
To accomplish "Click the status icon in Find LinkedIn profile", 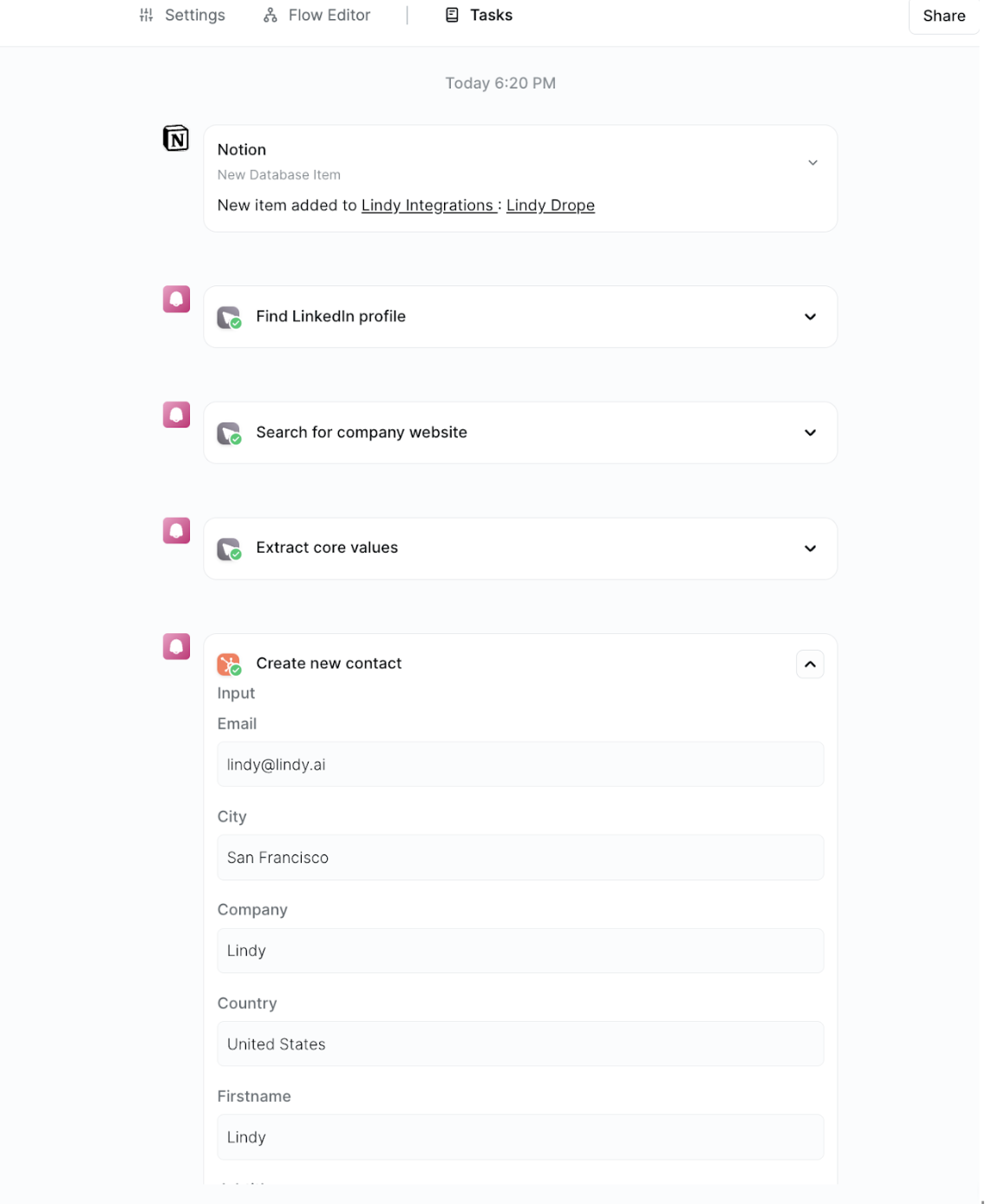I will 229,317.
